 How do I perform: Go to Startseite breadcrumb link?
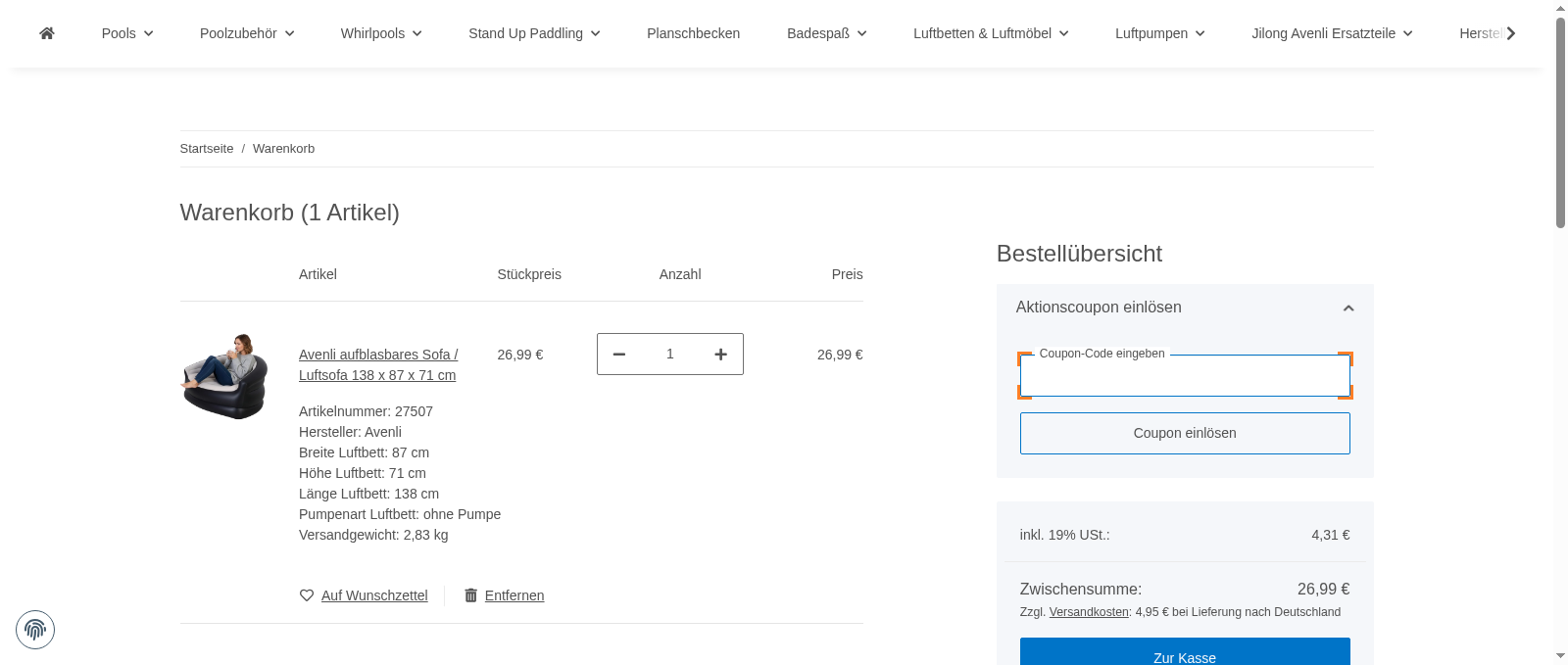click(x=207, y=149)
